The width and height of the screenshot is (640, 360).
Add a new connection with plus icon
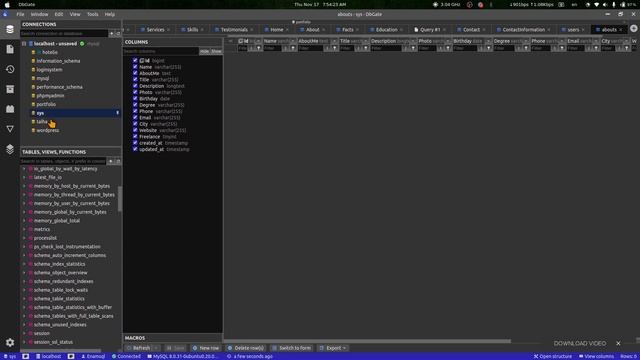[111, 33]
